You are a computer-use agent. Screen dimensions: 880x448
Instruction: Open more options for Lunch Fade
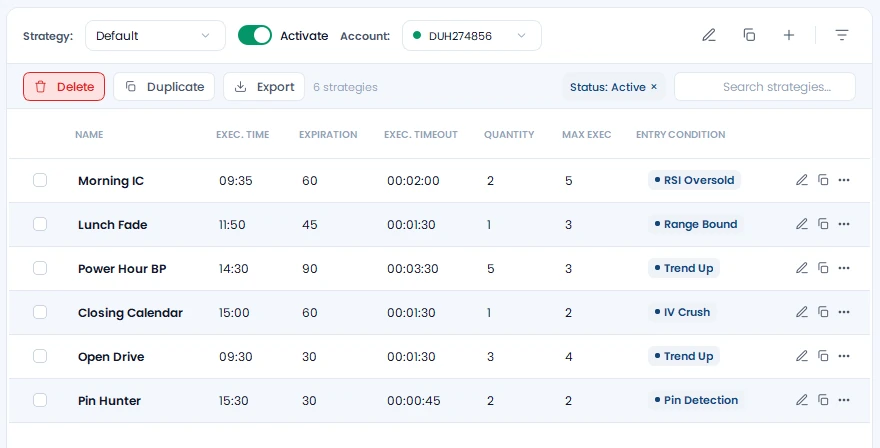click(x=844, y=224)
